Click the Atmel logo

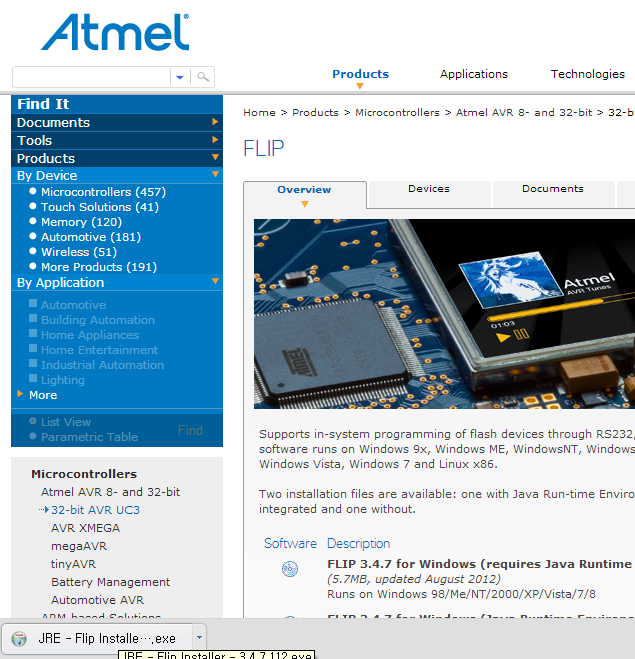tap(115, 32)
